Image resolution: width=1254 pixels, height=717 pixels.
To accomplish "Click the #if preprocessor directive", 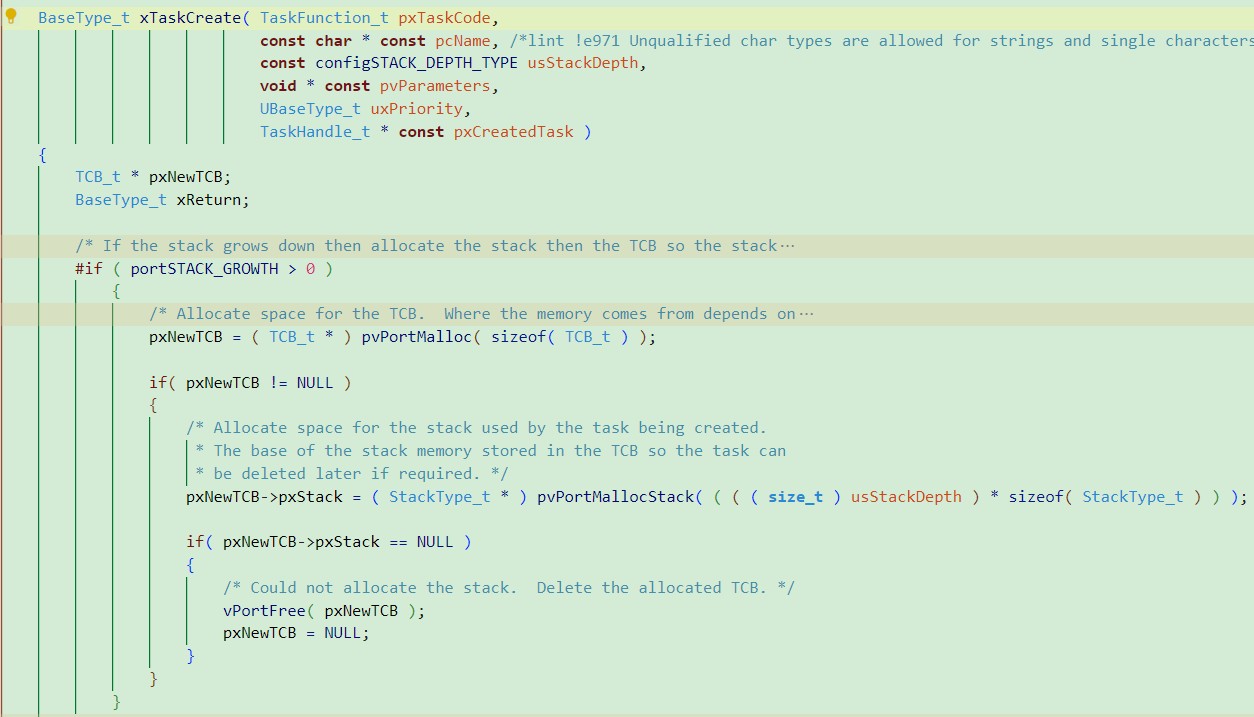I will pos(88,269).
